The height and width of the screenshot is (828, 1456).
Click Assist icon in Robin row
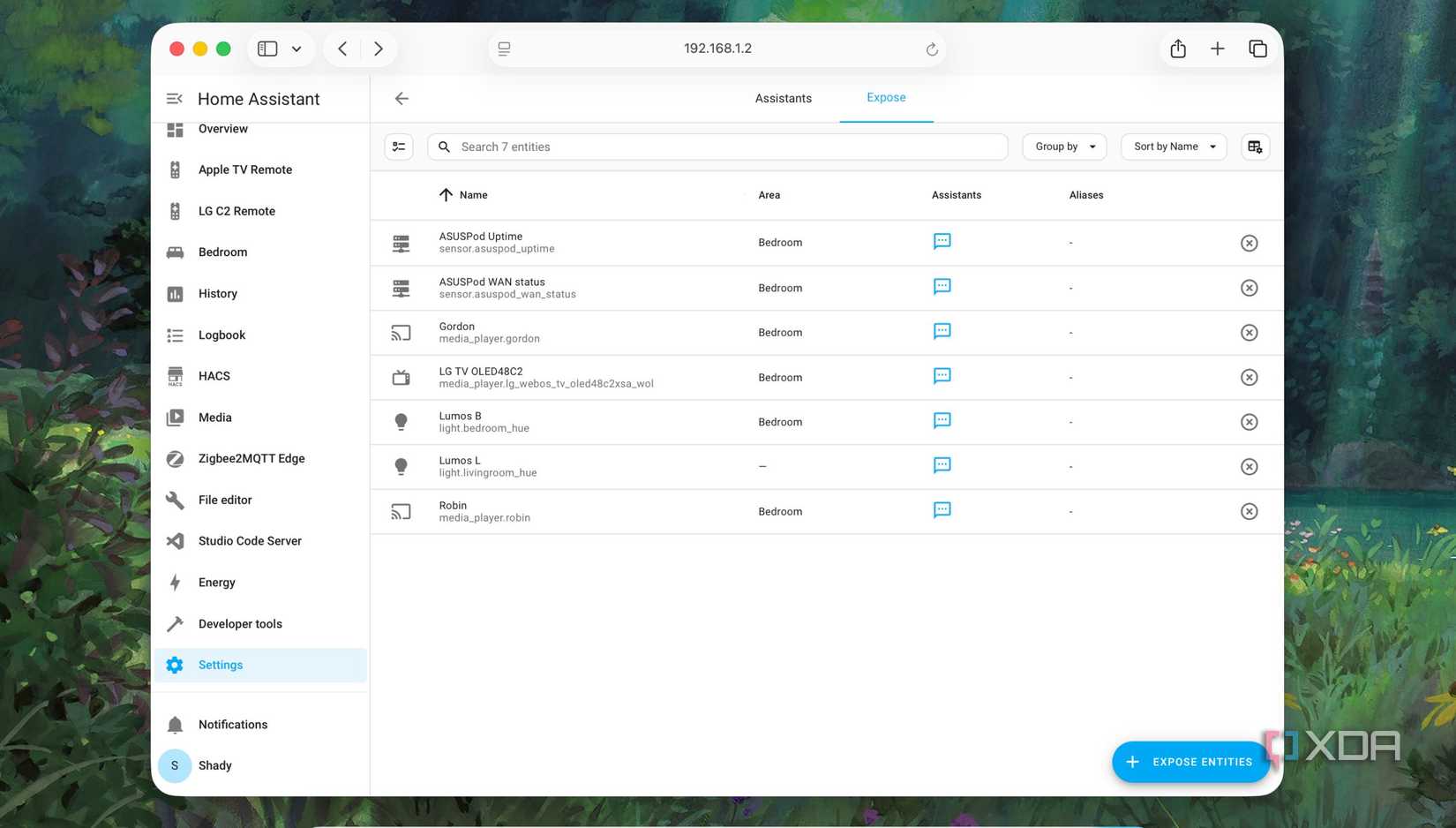coord(942,511)
